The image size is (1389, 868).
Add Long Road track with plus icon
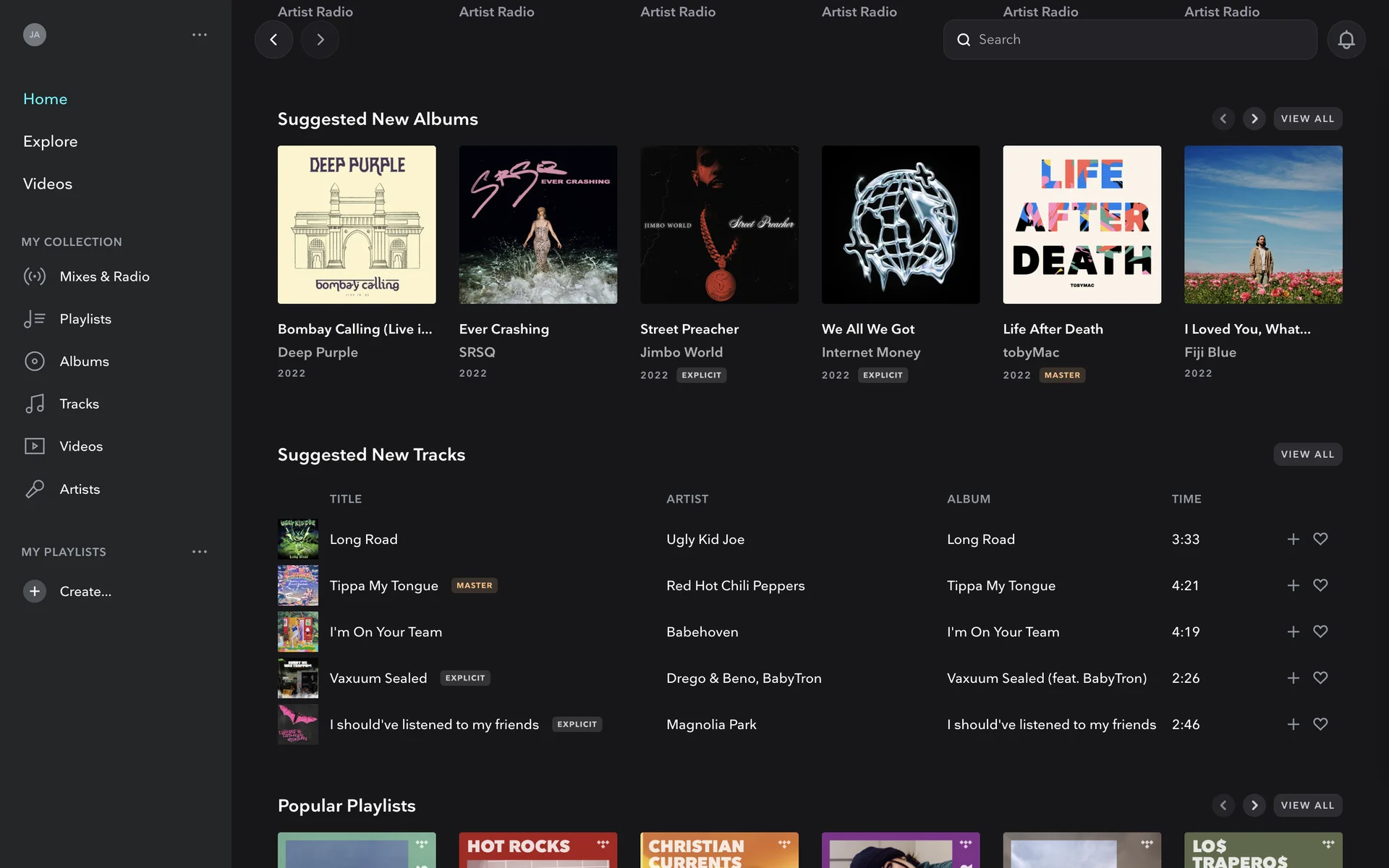point(1293,539)
